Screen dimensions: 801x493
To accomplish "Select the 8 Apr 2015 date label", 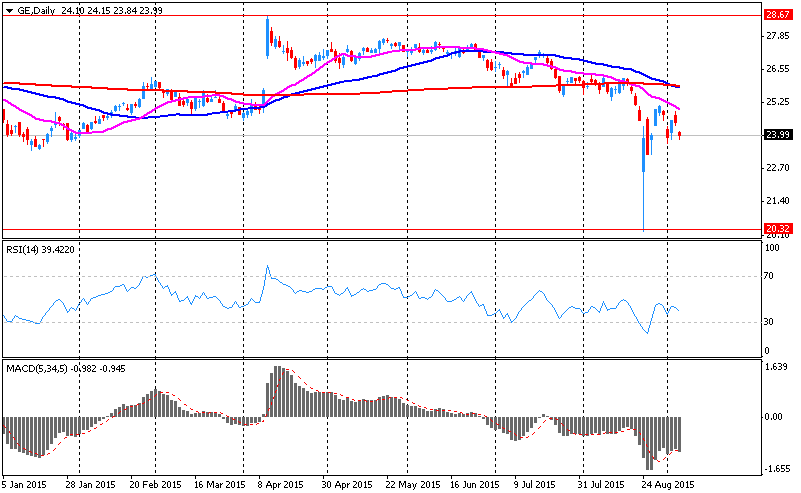I will click(280, 484).
